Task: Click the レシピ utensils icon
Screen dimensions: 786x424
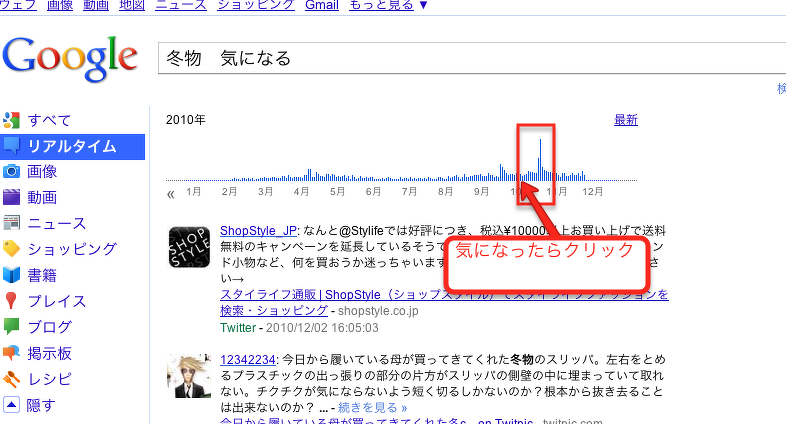Action: click(11, 379)
